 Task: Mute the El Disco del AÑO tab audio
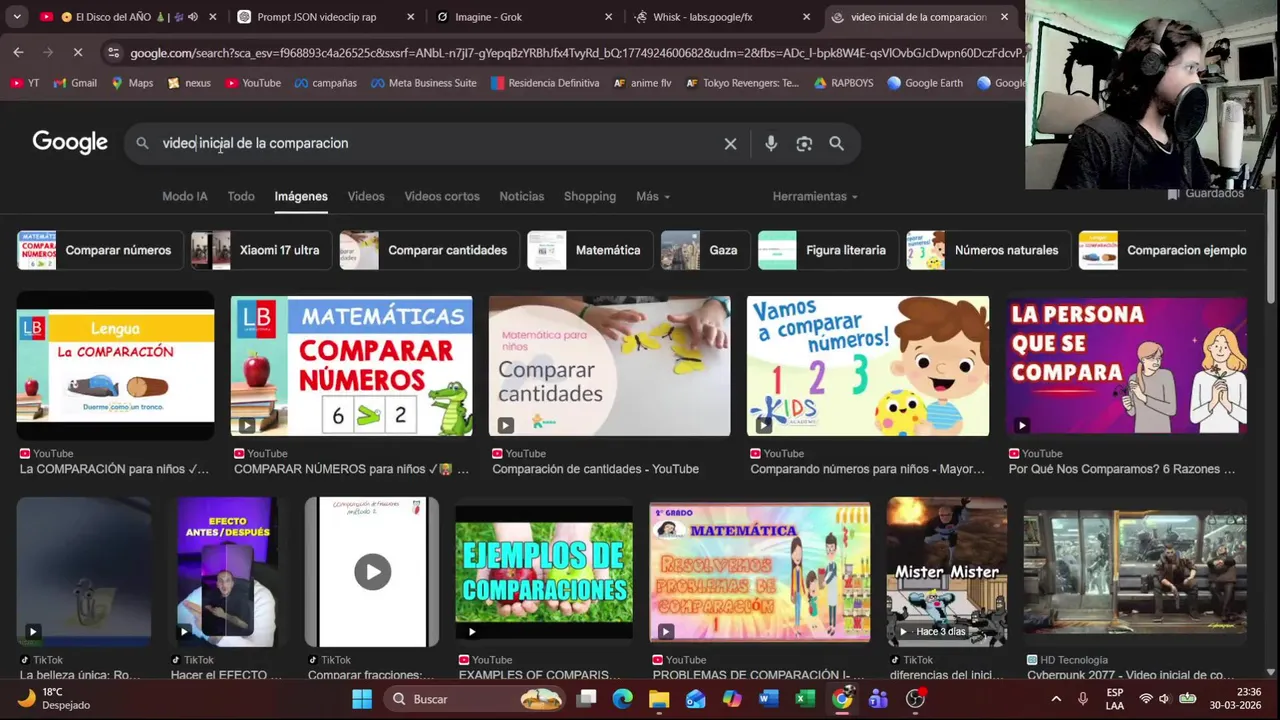tap(193, 17)
